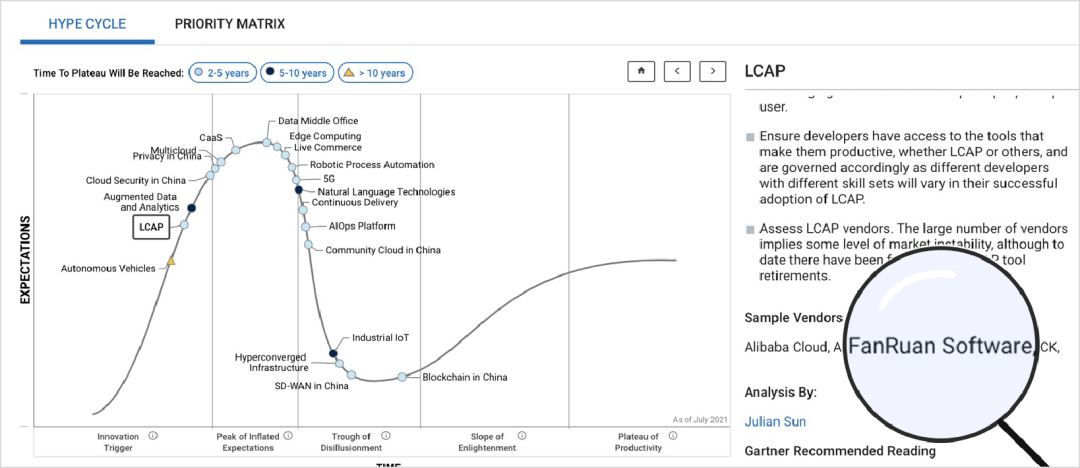
Task: Open info icon for Peak of Inflated Expectations
Action: coord(288,436)
